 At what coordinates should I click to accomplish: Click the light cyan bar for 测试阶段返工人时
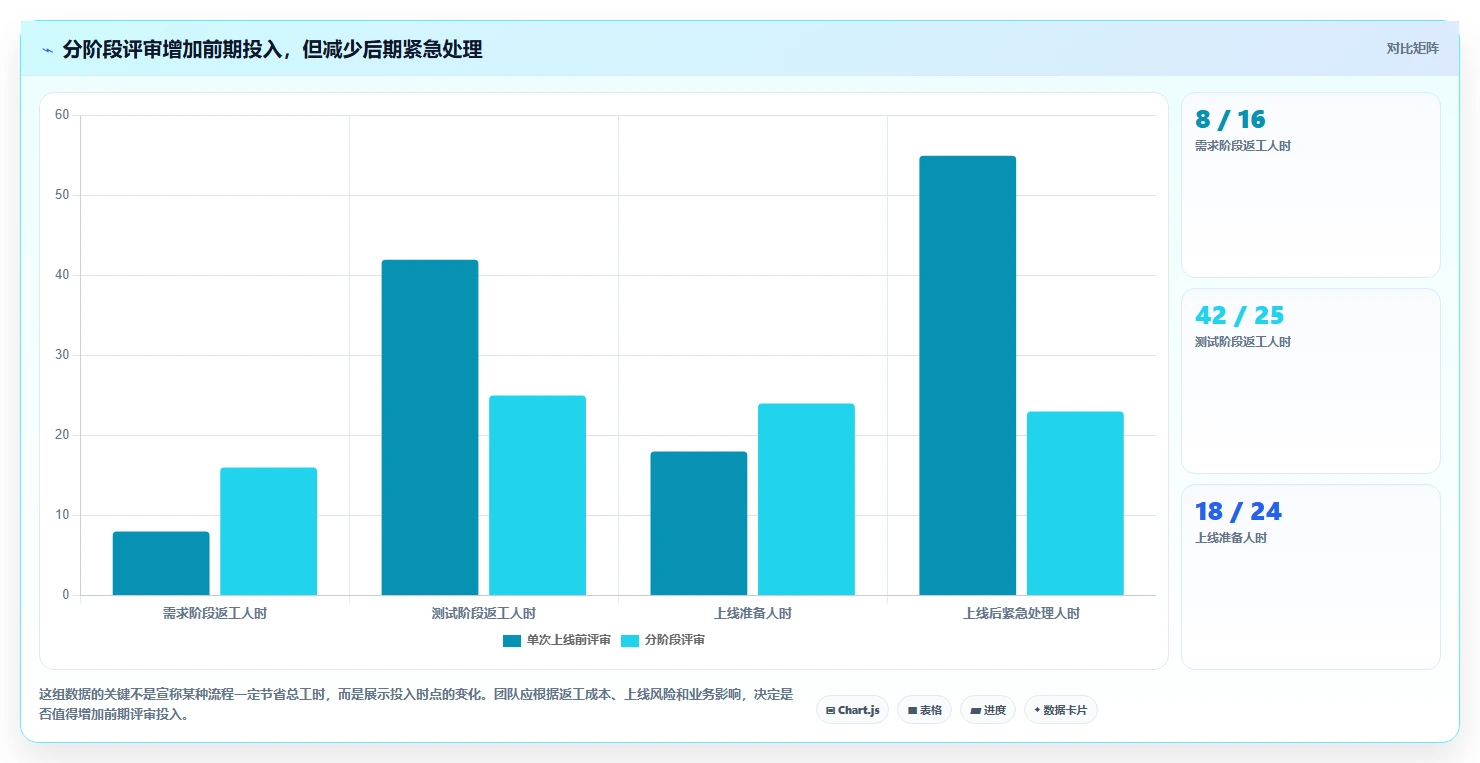coord(538,495)
